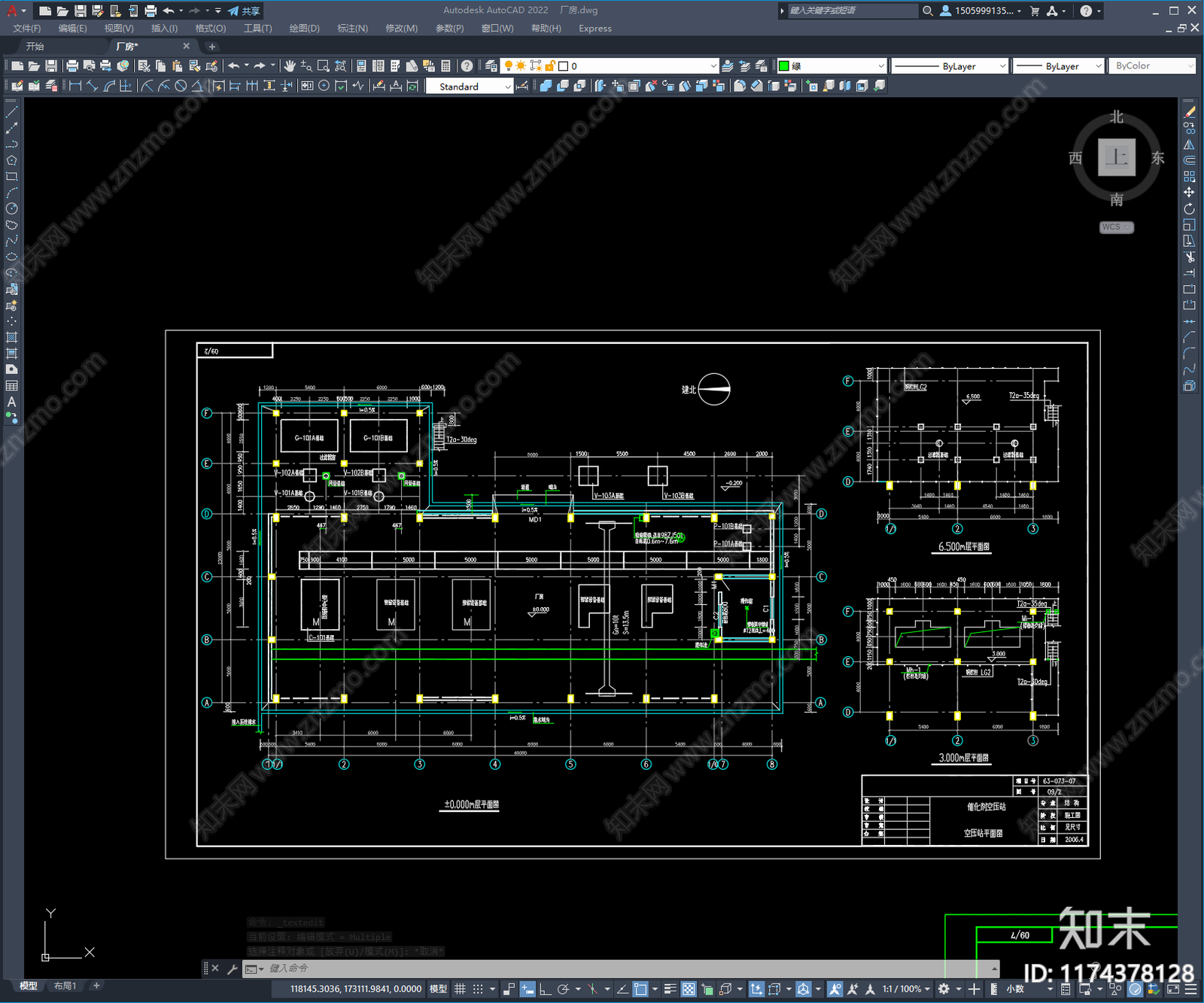Image resolution: width=1204 pixels, height=1003 pixels.
Task: Click the Pan hand tool icon
Action: point(290,66)
